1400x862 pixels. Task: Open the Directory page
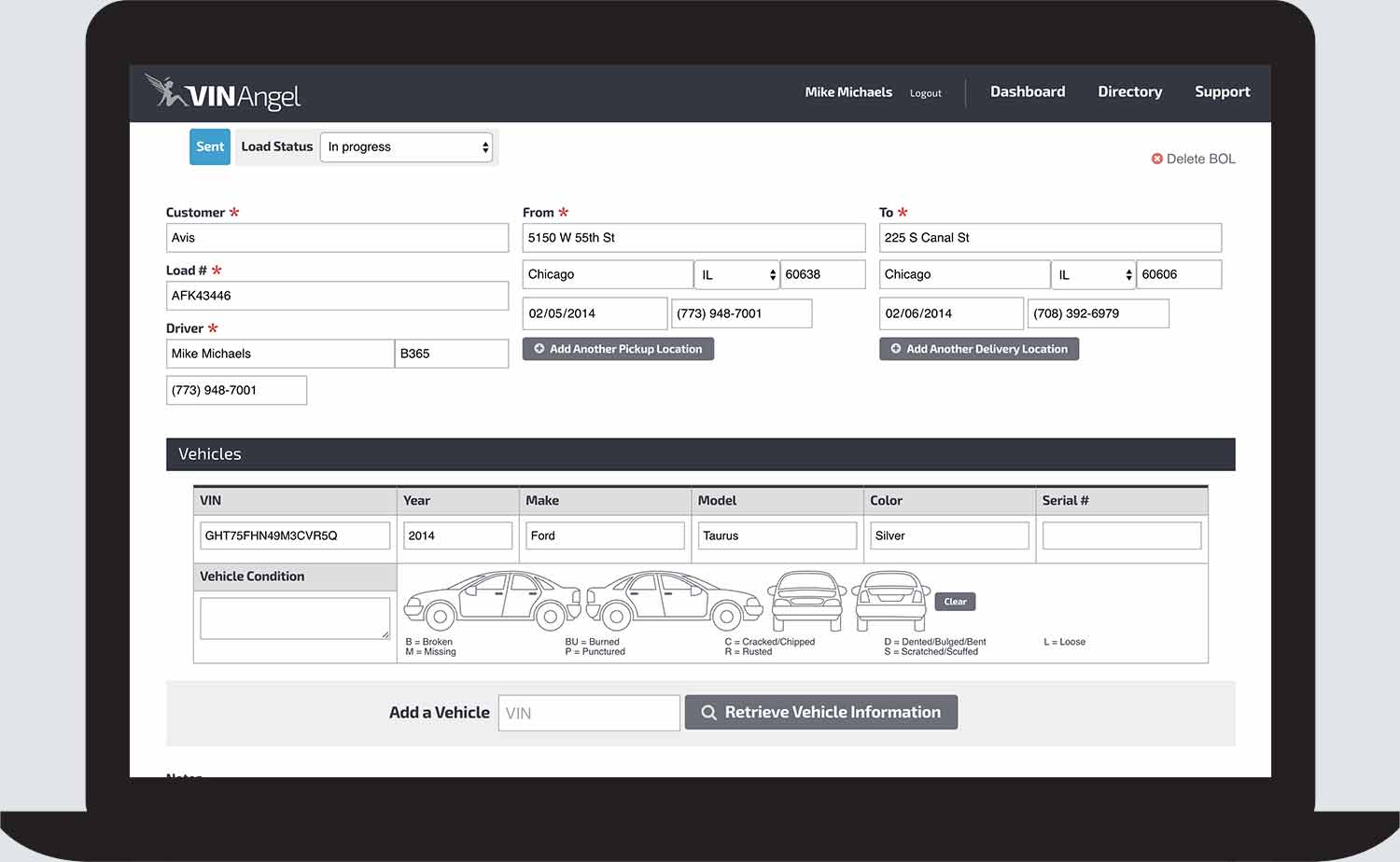tap(1130, 91)
